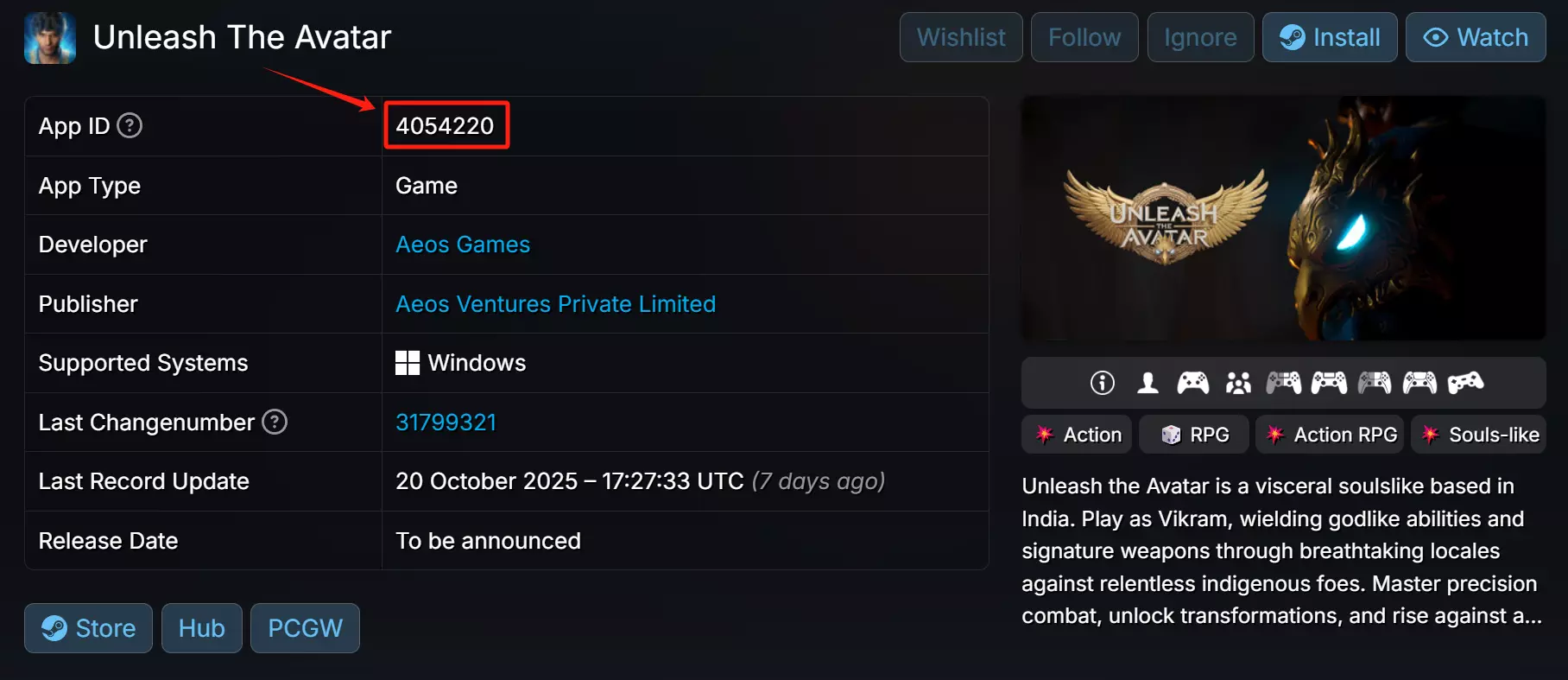Open the Steam Store page link
1568x680 pixels.
(89, 628)
